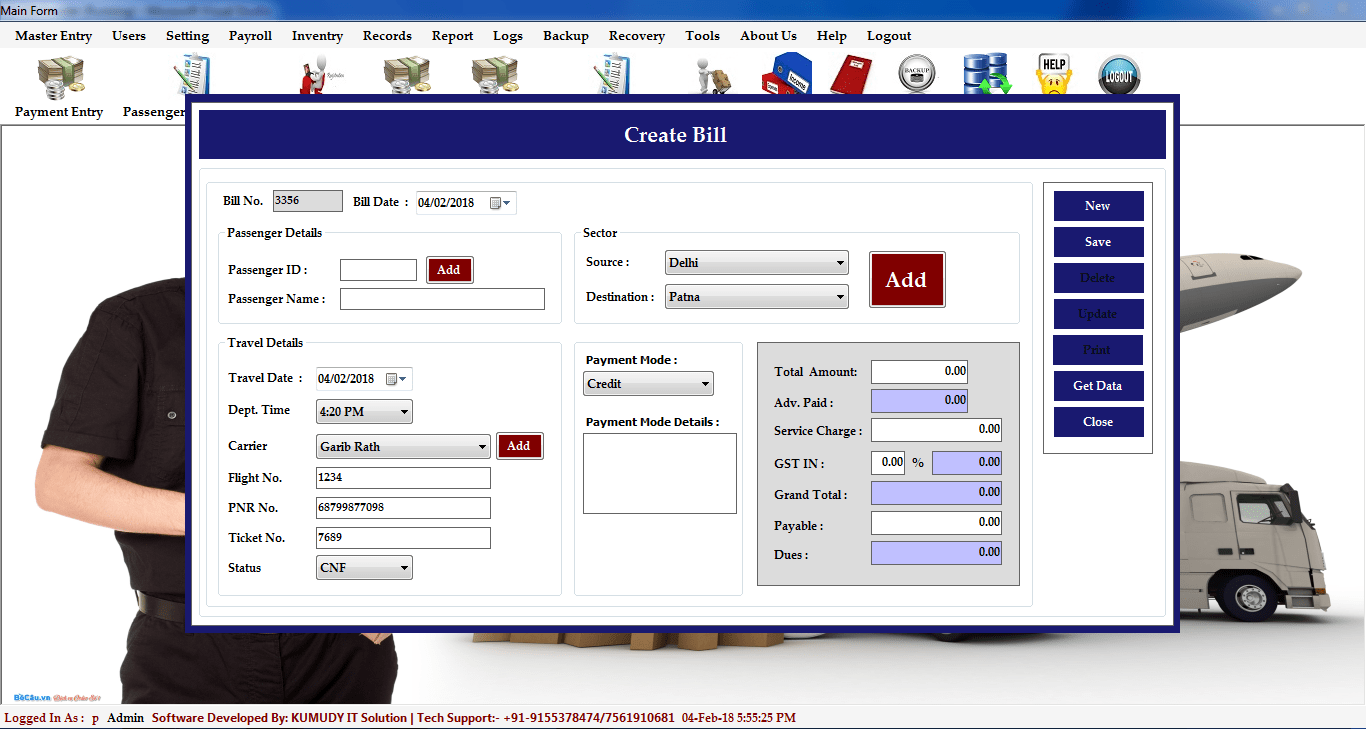Click the person-with-cargo delivery icon
This screenshot has width=1366, height=729.
coord(710,74)
